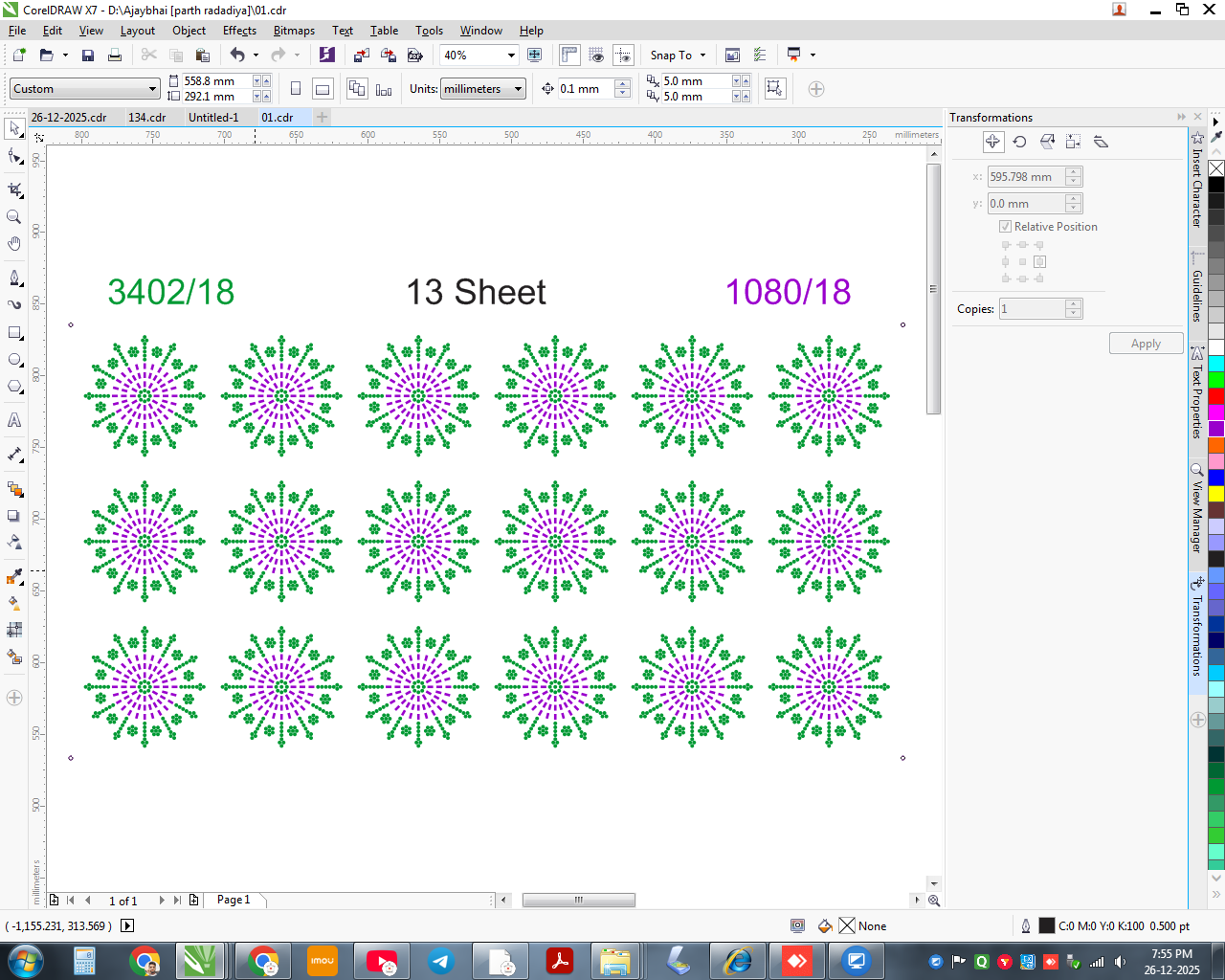1225x980 pixels.
Task: Select Scale and mirror transformation icon
Action: [1047, 142]
